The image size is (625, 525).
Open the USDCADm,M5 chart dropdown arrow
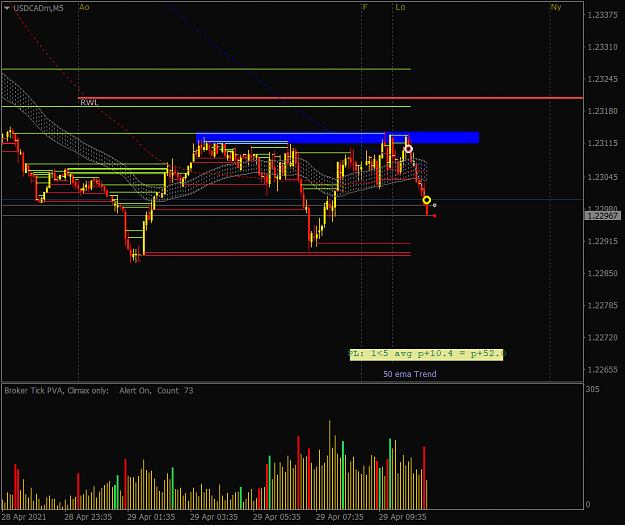coord(7,8)
